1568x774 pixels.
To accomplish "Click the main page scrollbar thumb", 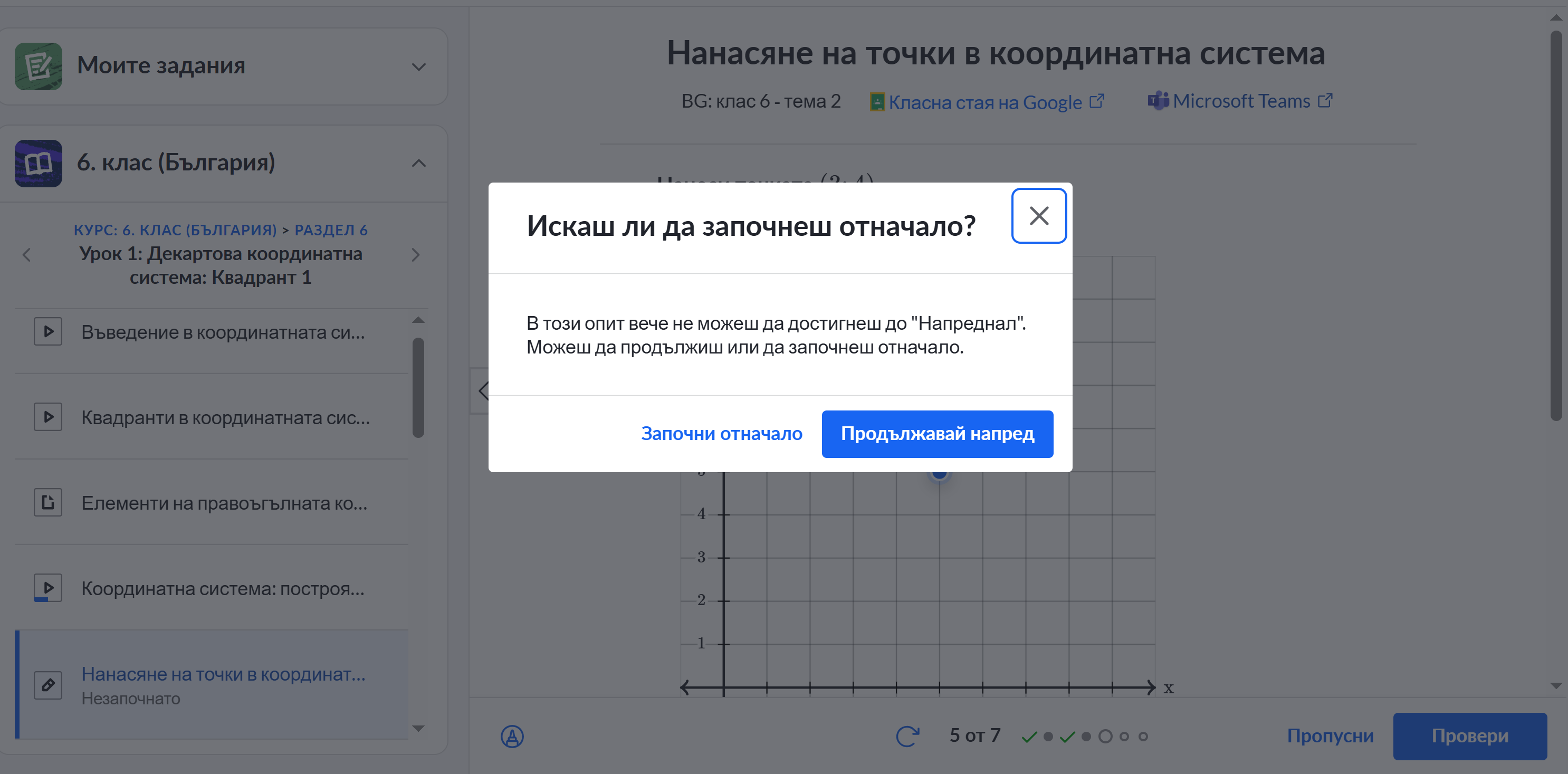I will [x=1556, y=225].
